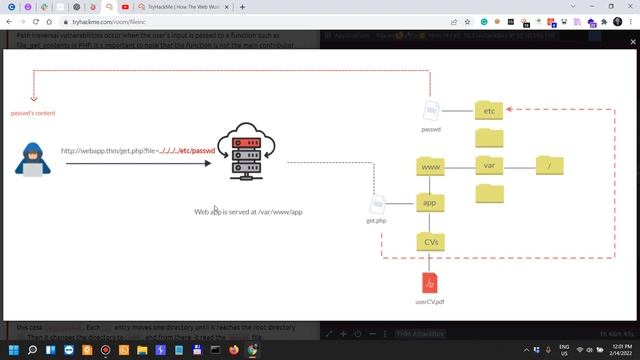This screenshot has height=360, width=640.
Task: Open the Chrome extensions puzzle menu
Action: tap(604, 22)
